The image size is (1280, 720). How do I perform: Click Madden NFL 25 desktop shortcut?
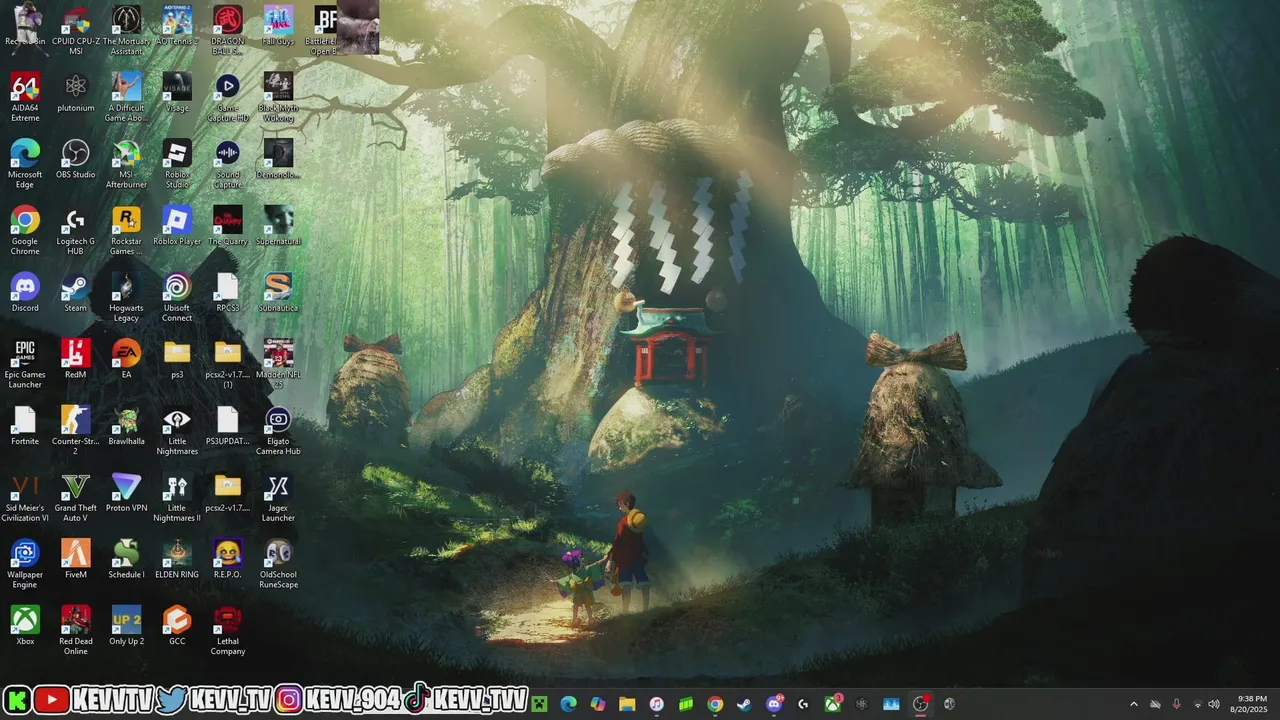278,365
